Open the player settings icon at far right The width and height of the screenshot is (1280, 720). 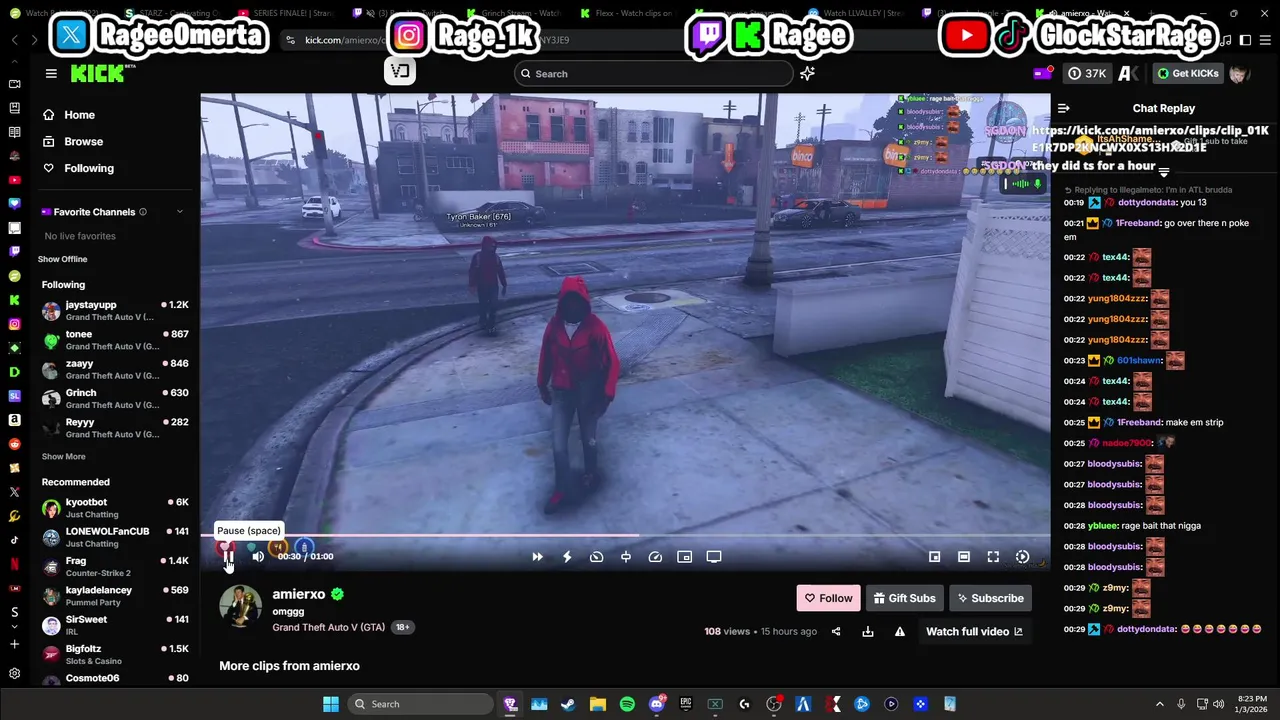coord(1022,557)
